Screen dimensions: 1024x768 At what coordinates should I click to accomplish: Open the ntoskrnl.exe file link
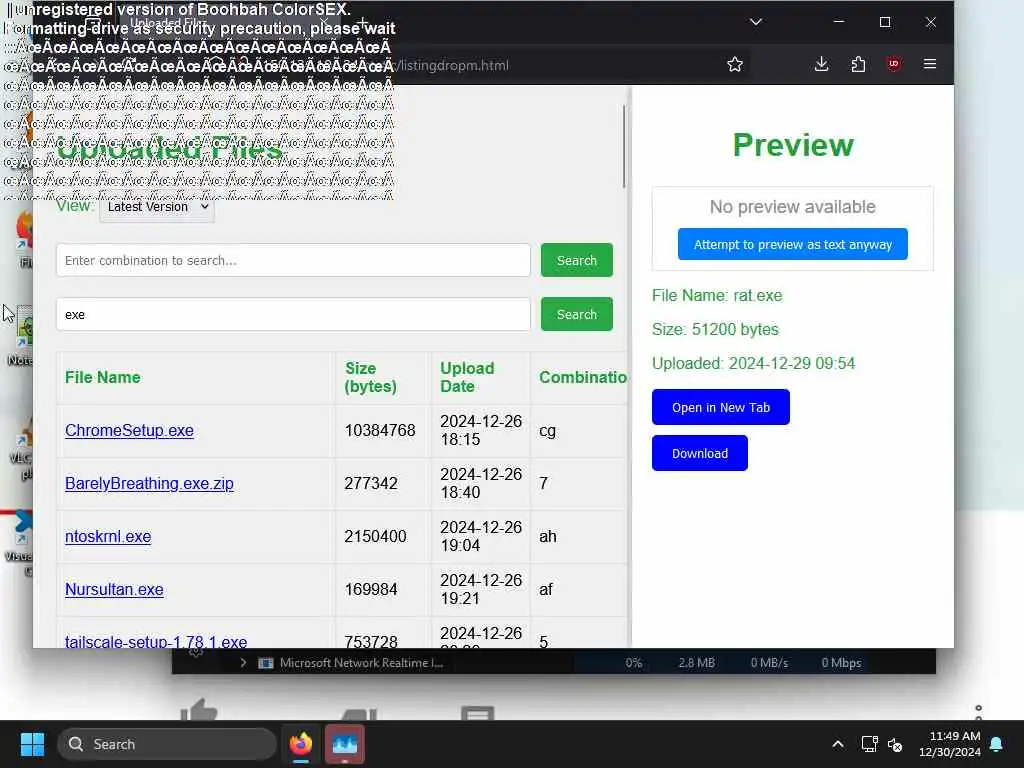point(108,536)
